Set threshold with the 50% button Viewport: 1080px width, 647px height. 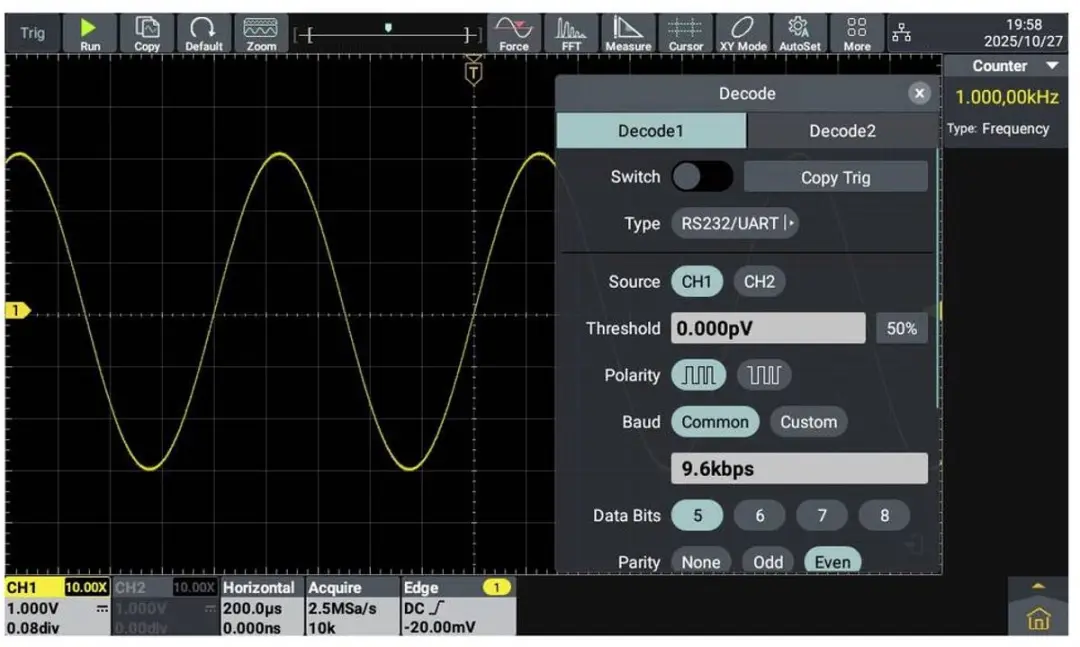tap(902, 328)
